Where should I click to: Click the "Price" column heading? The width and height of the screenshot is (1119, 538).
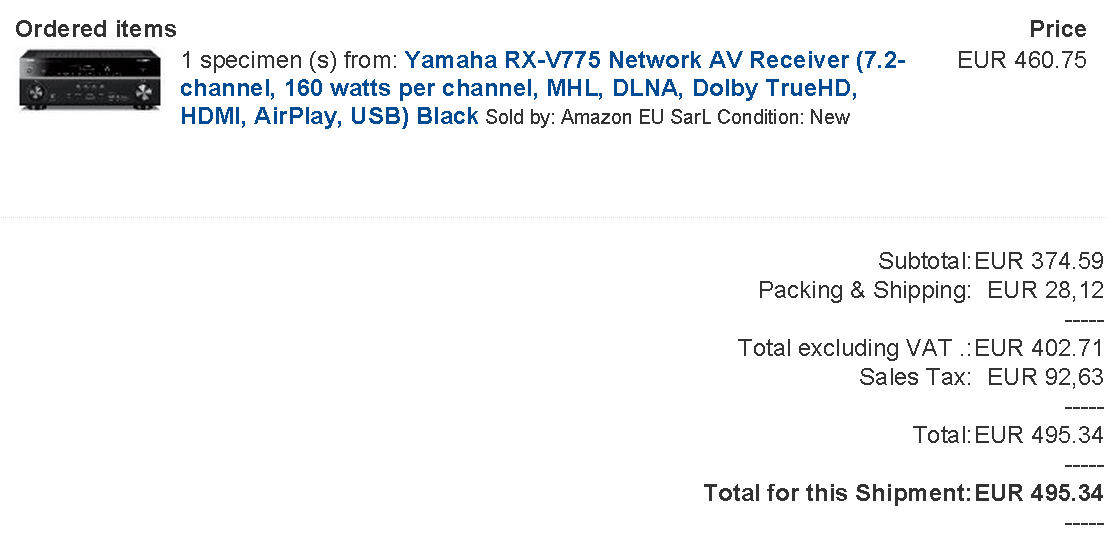click(x=1057, y=29)
